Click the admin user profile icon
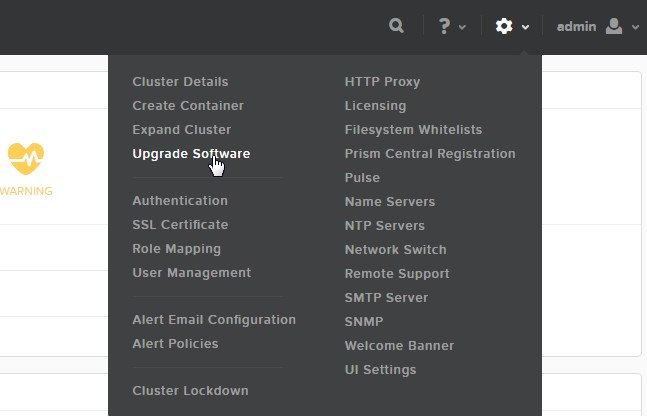647x416 pixels. tap(614, 27)
